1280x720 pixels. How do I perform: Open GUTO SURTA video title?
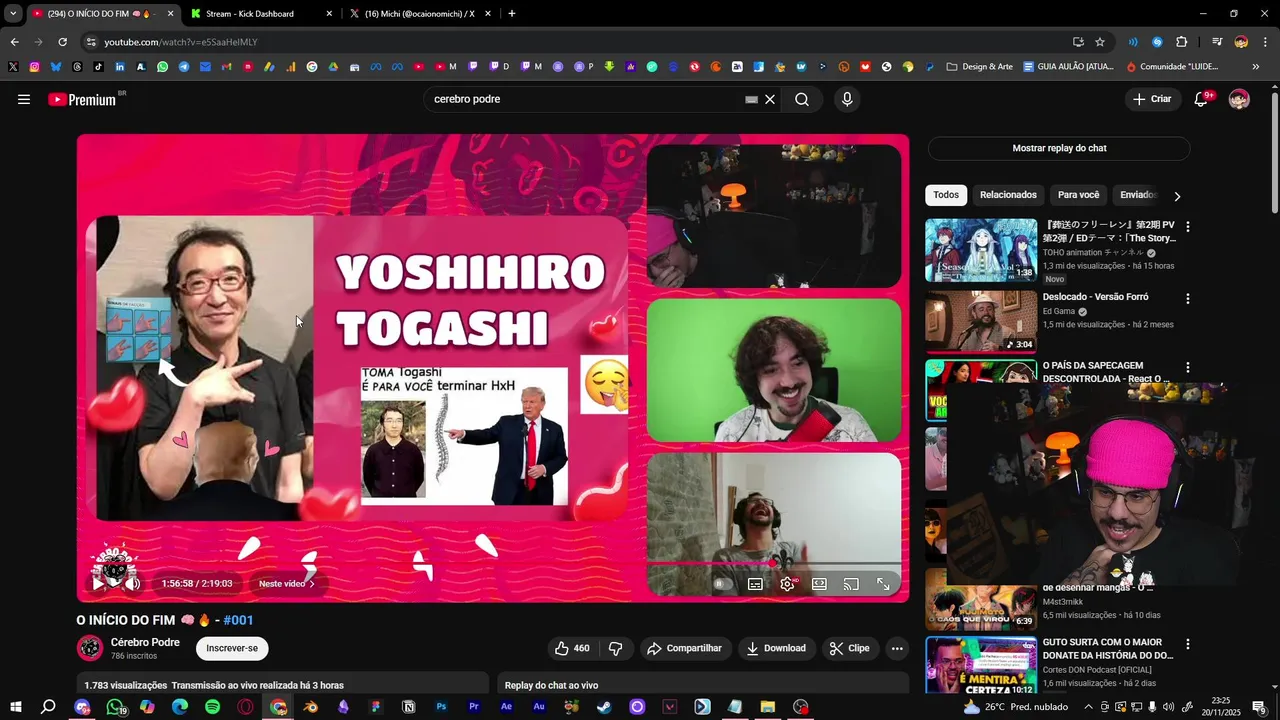1108,649
